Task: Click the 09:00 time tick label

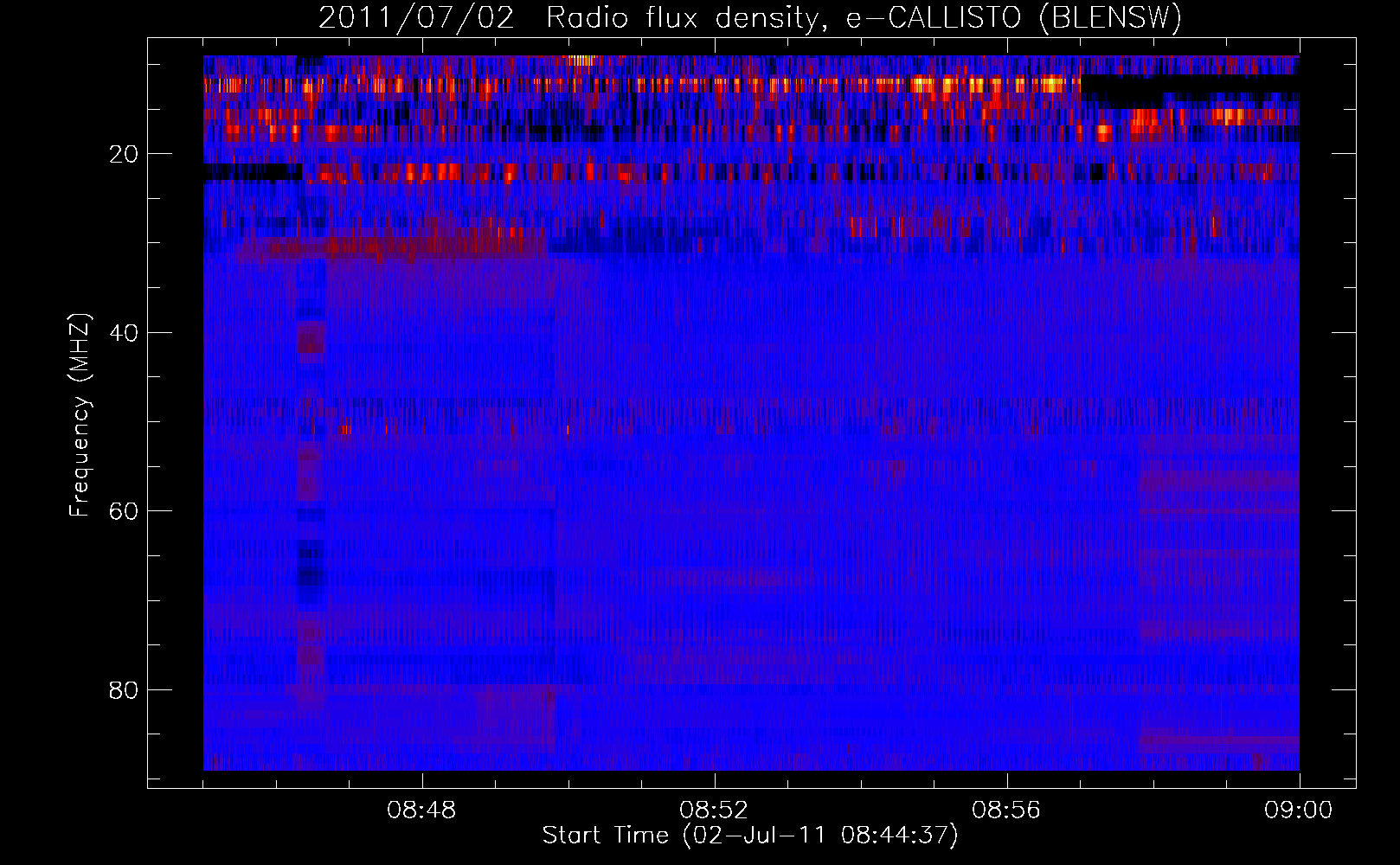Action: (1299, 811)
